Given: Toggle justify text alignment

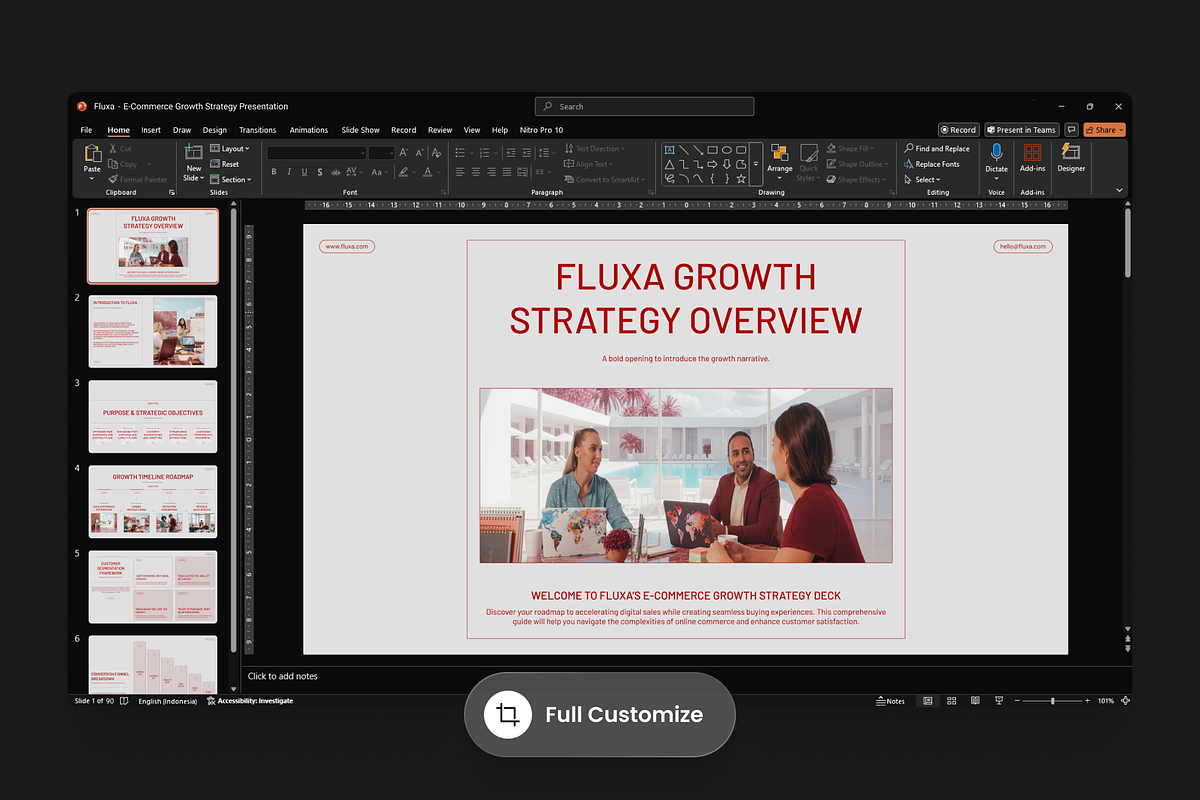Looking at the screenshot, I should point(507,172).
